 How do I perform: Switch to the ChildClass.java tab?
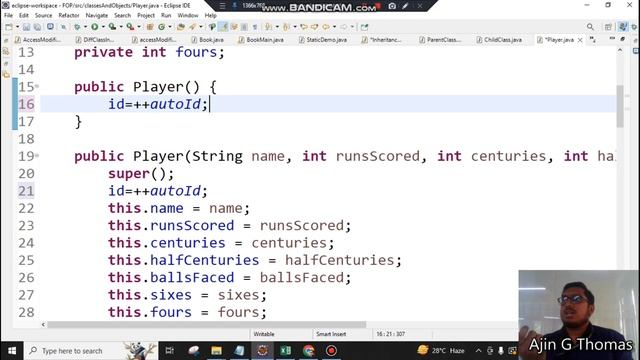pyautogui.click(x=499, y=40)
